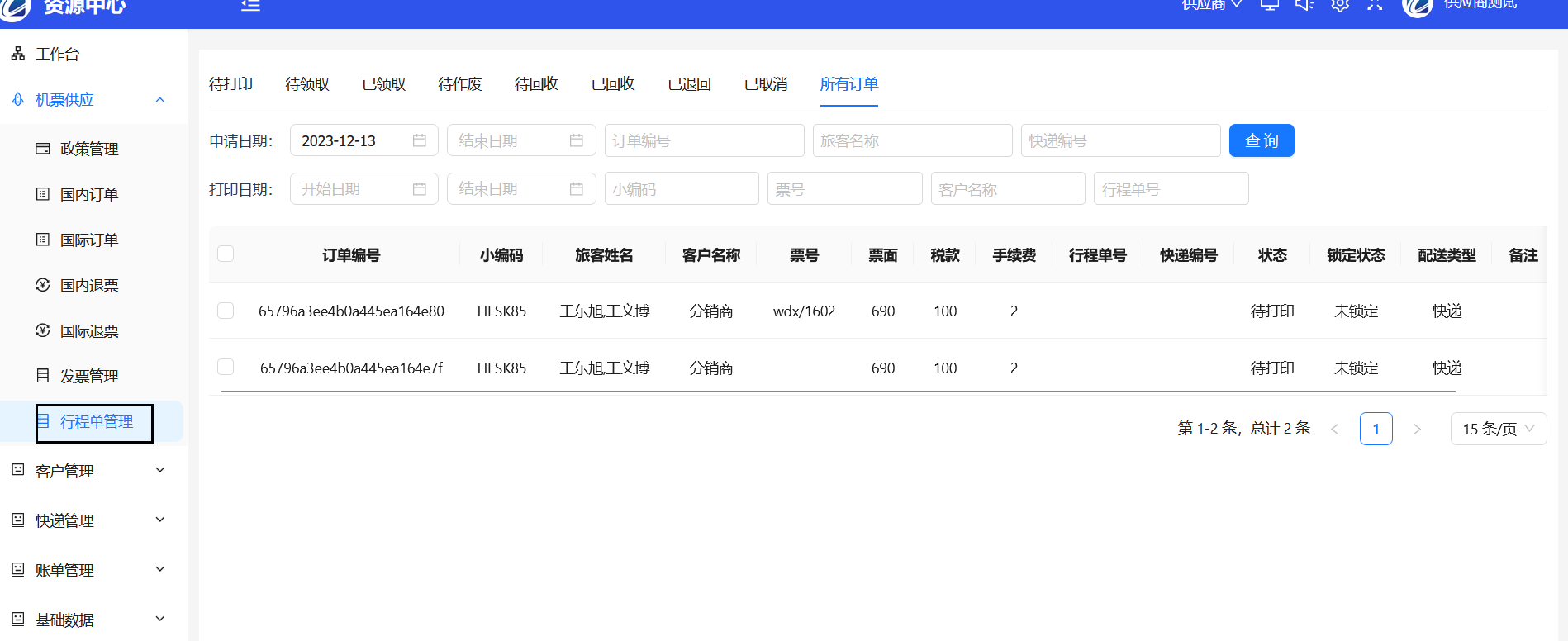1568x641 pixels.
Task: Click the 行程单号 search field
Action: point(1171,189)
